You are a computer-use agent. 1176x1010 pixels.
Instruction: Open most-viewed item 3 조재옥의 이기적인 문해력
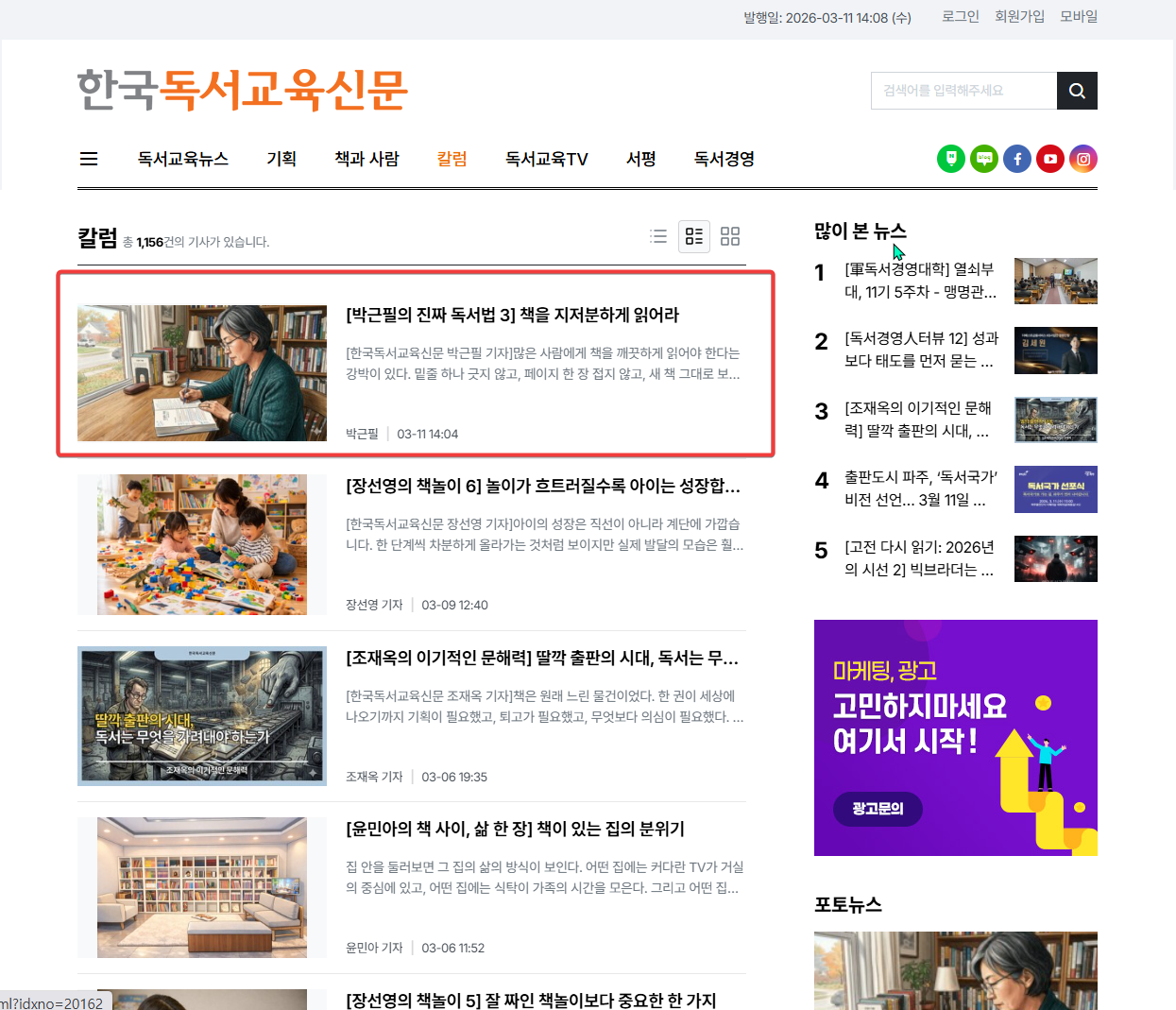click(x=918, y=419)
